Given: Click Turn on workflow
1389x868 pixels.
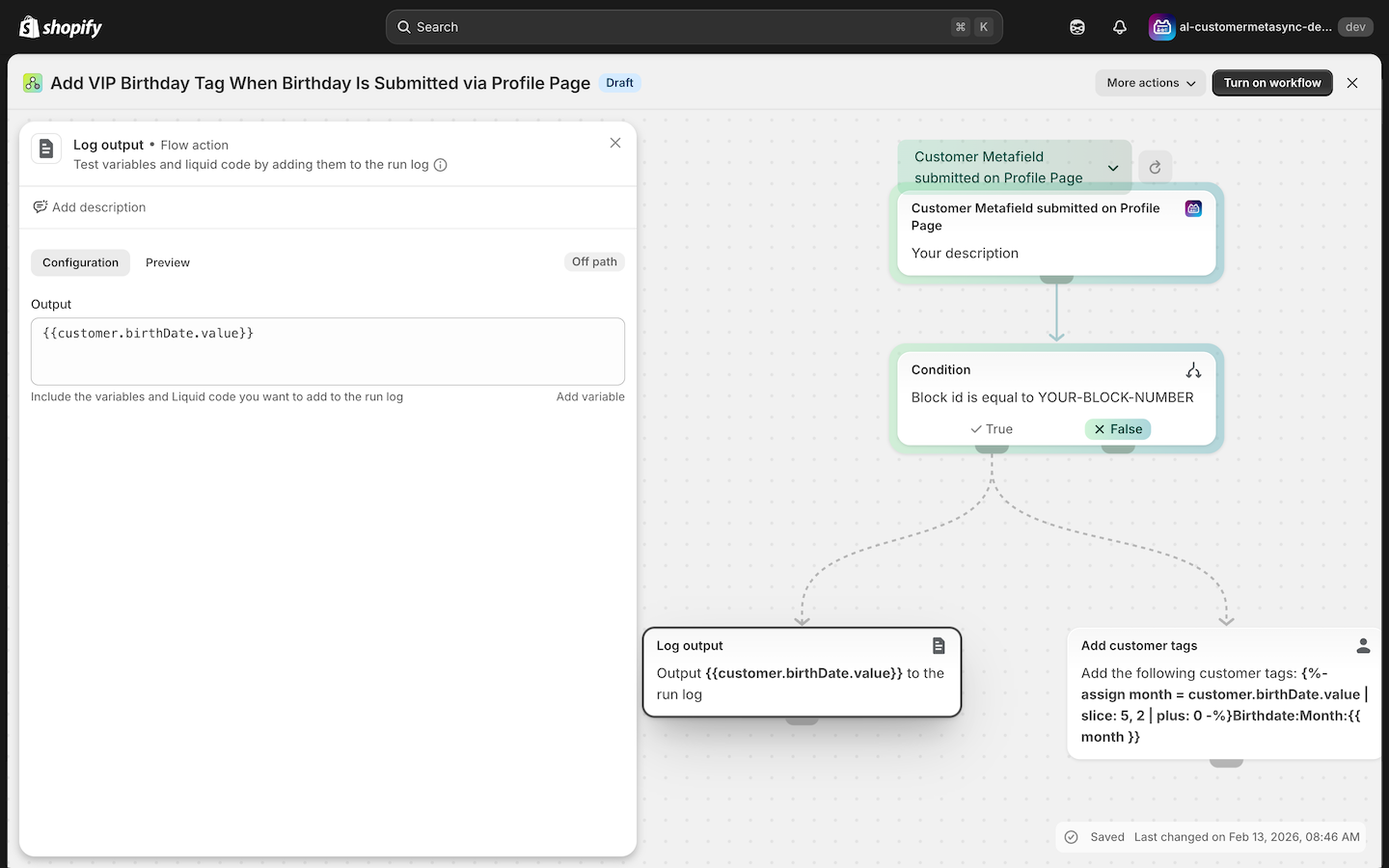Looking at the screenshot, I should tap(1271, 83).
